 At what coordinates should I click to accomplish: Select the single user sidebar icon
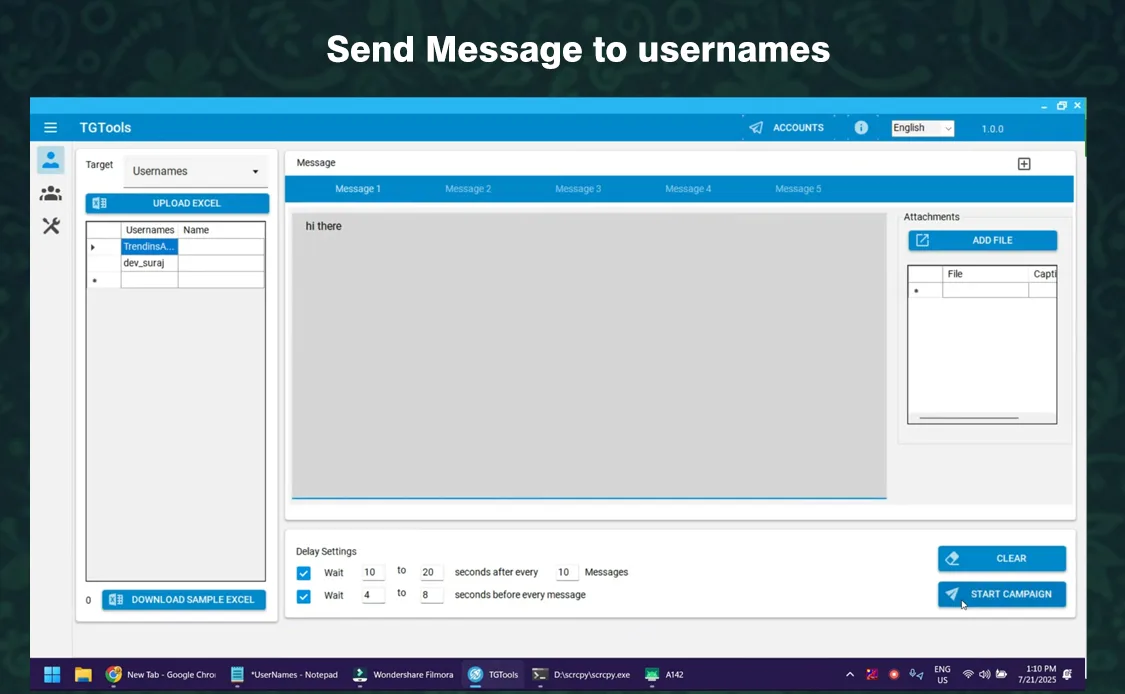coord(50,160)
